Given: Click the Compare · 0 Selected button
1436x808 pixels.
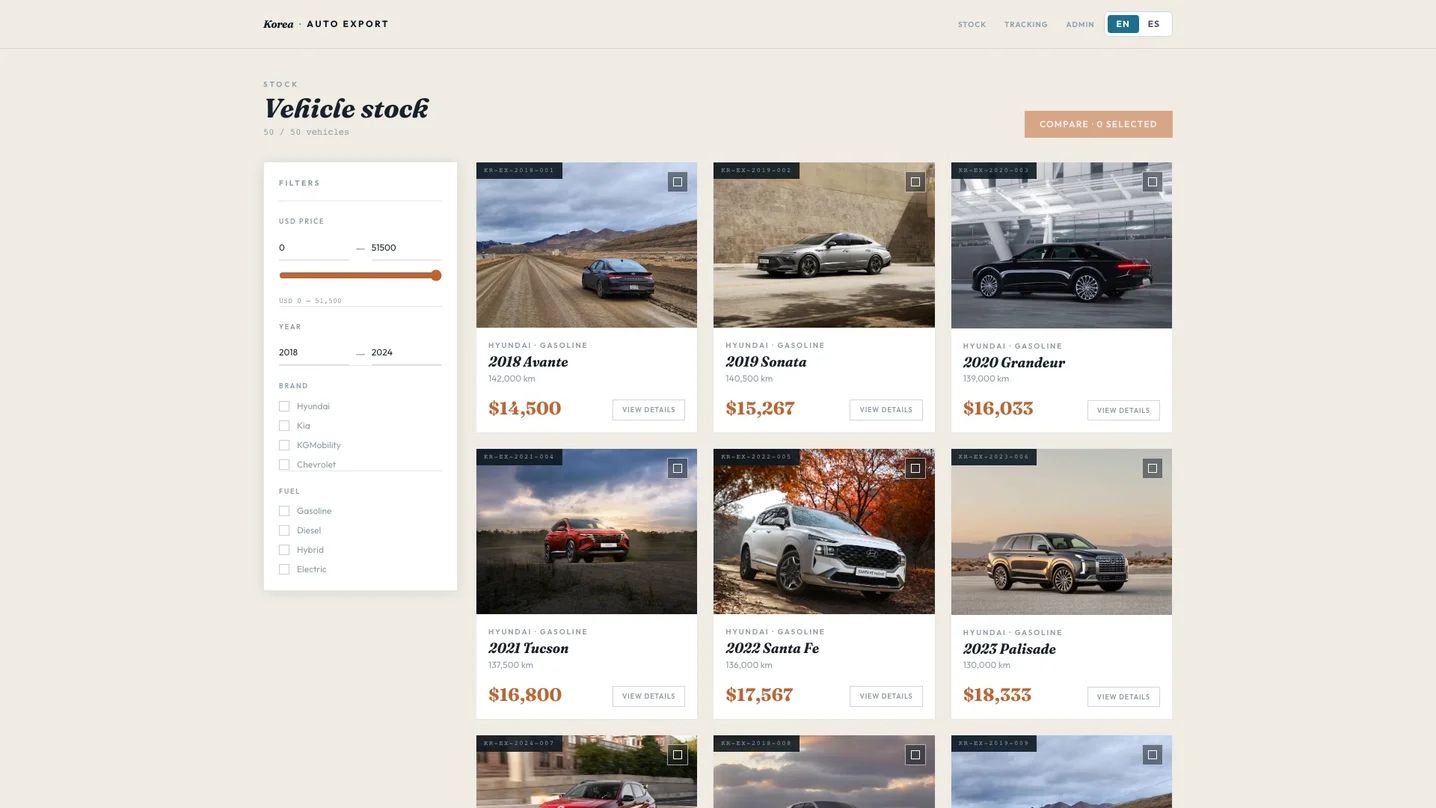Looking at the screenshot, I should 1098,124.
